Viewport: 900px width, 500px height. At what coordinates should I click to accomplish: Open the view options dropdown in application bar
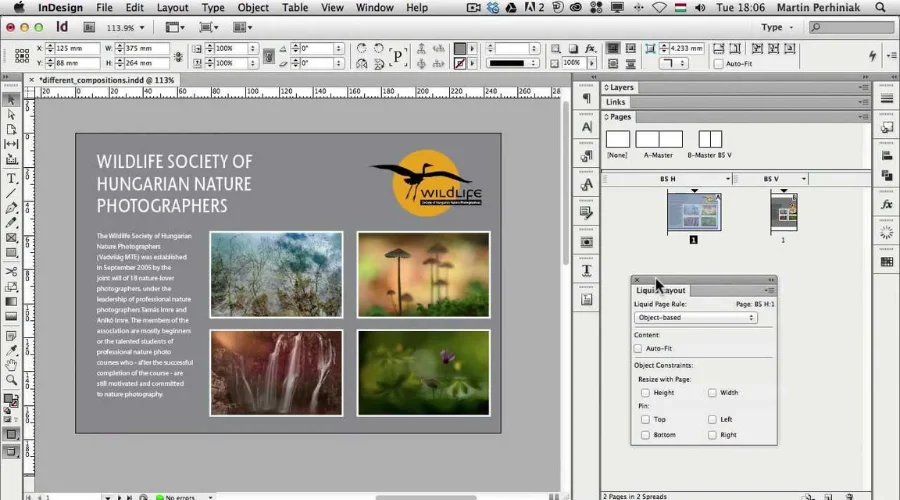tap(175, 28)
